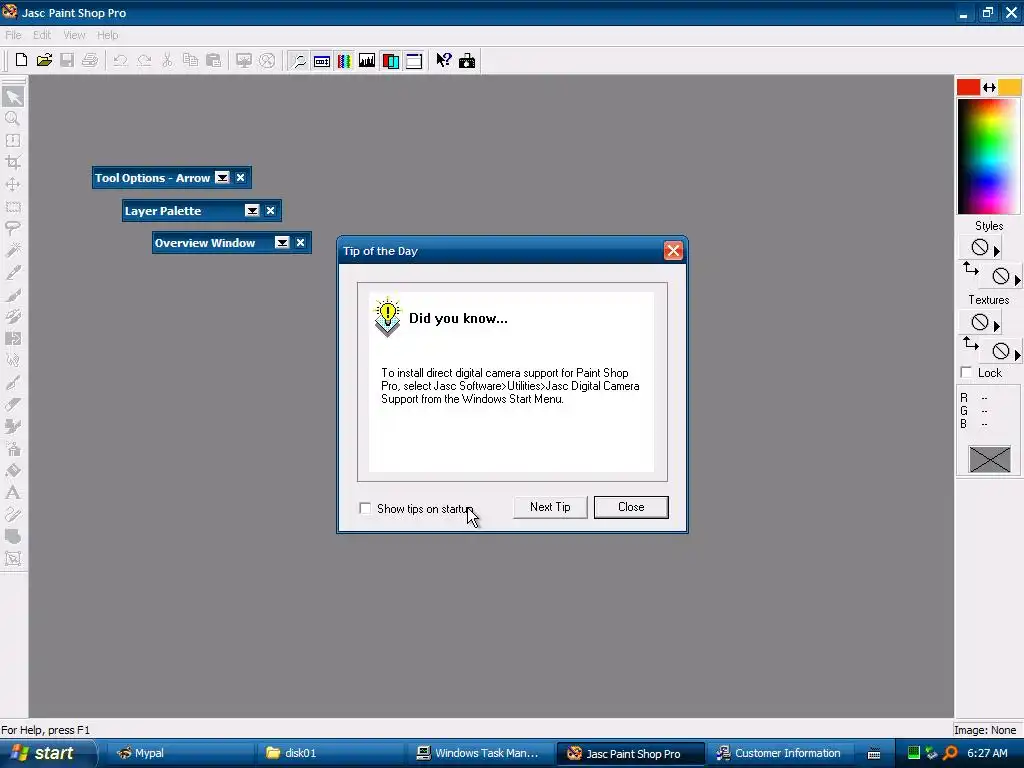Viewport: 1024px width, 768px height.
Task: Expand the background Styles flyout arrow
Action: coord(1017,280)
